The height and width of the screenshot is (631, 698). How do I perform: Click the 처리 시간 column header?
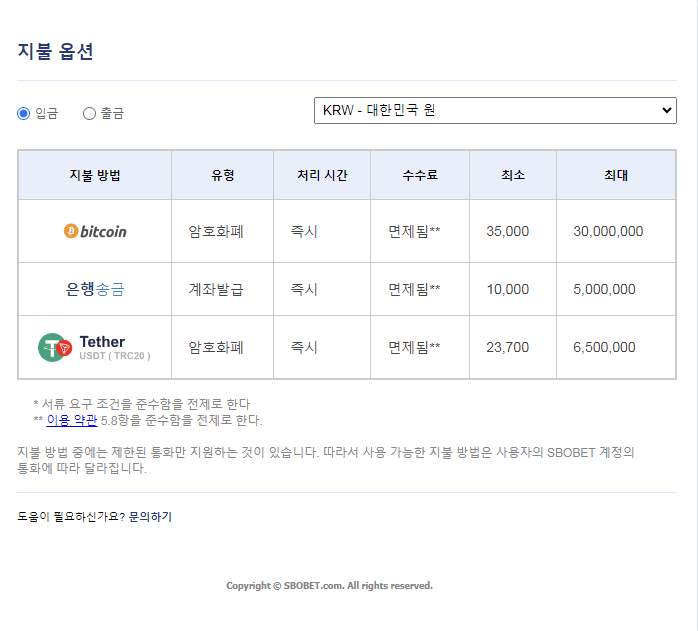coord(322,175)
